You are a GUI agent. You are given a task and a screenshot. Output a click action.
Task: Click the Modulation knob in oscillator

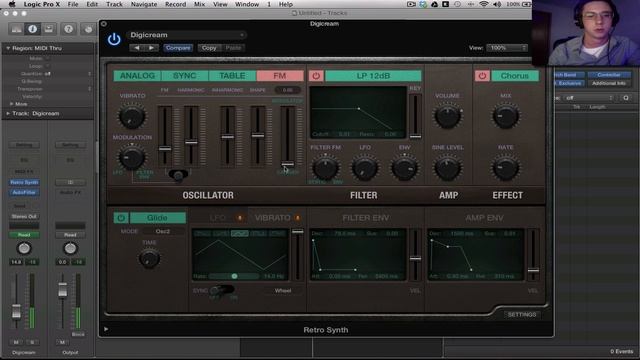pos(132,157)
